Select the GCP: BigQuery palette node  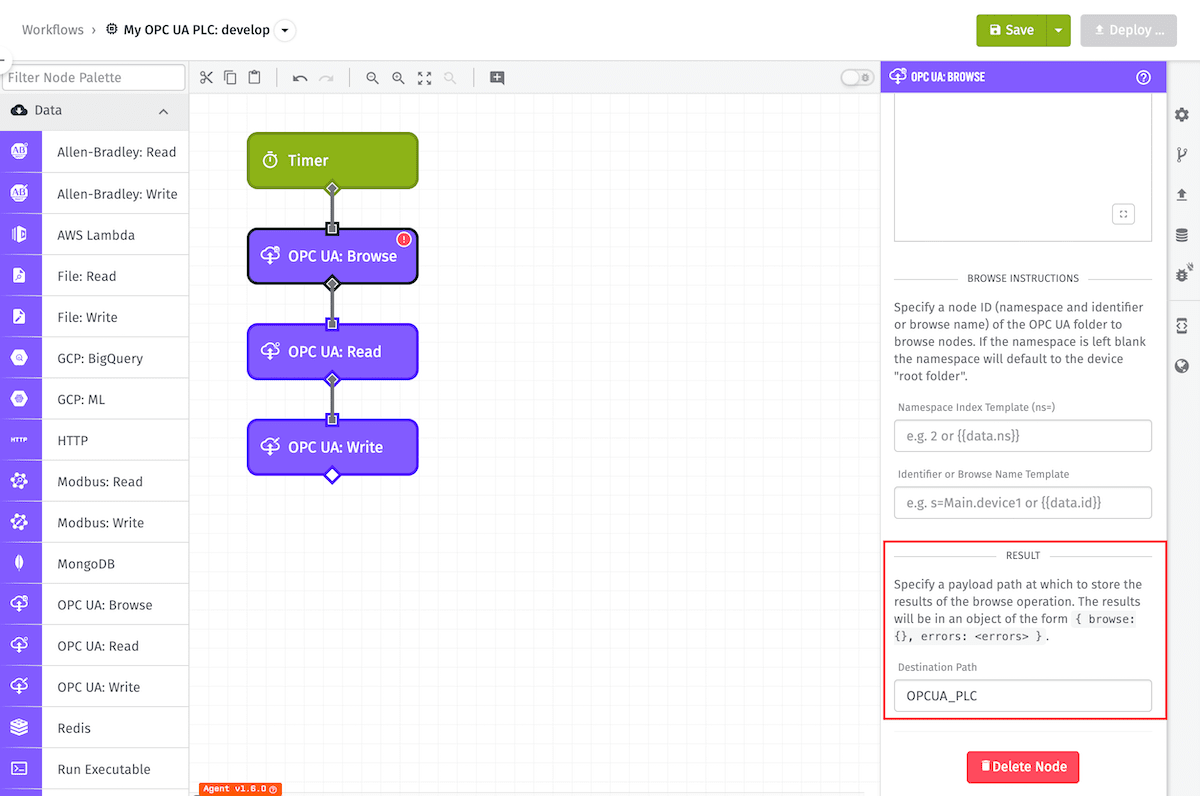[x=94, y=358]
